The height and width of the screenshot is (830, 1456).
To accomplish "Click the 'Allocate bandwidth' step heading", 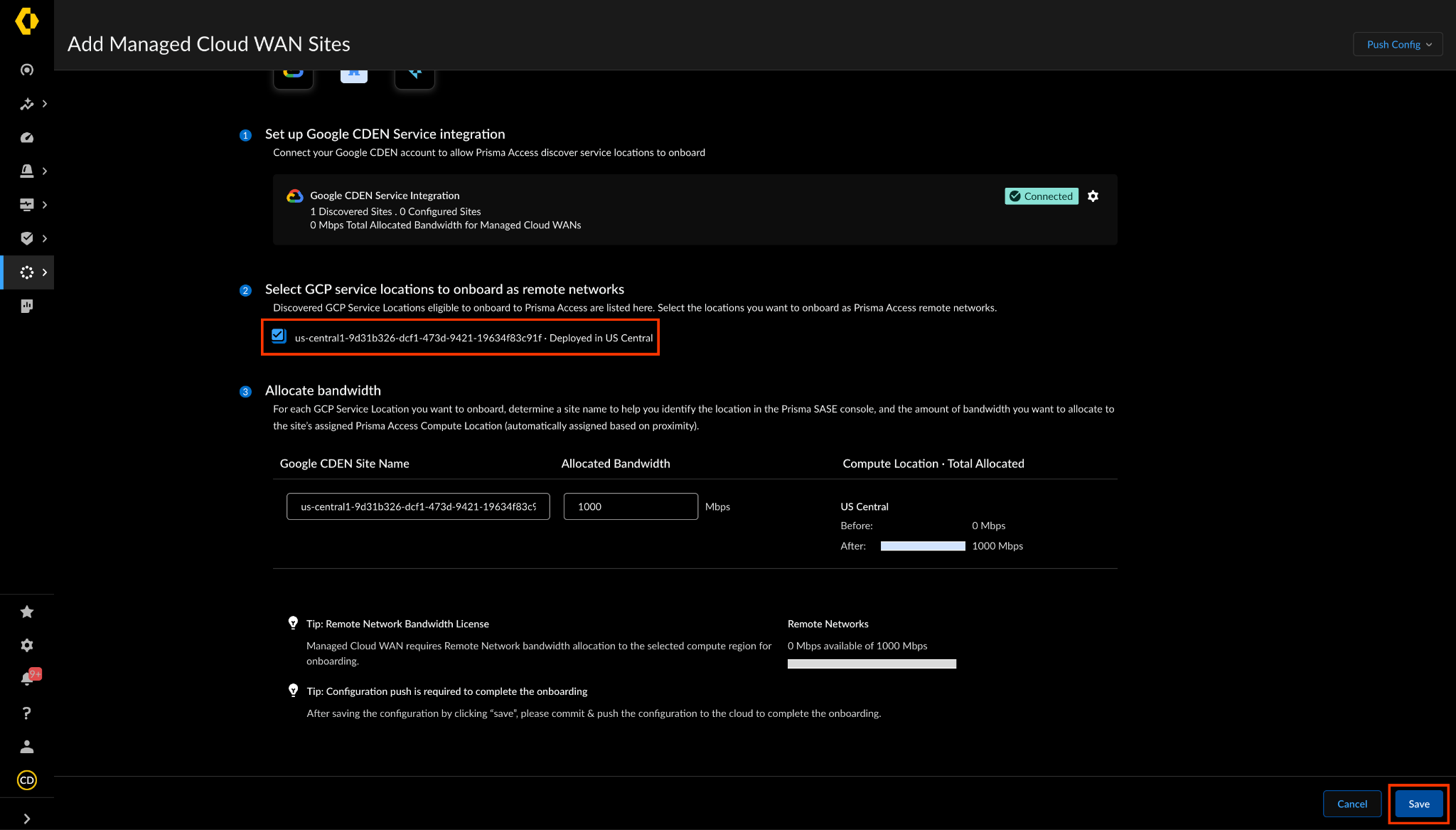I will 323,390.
